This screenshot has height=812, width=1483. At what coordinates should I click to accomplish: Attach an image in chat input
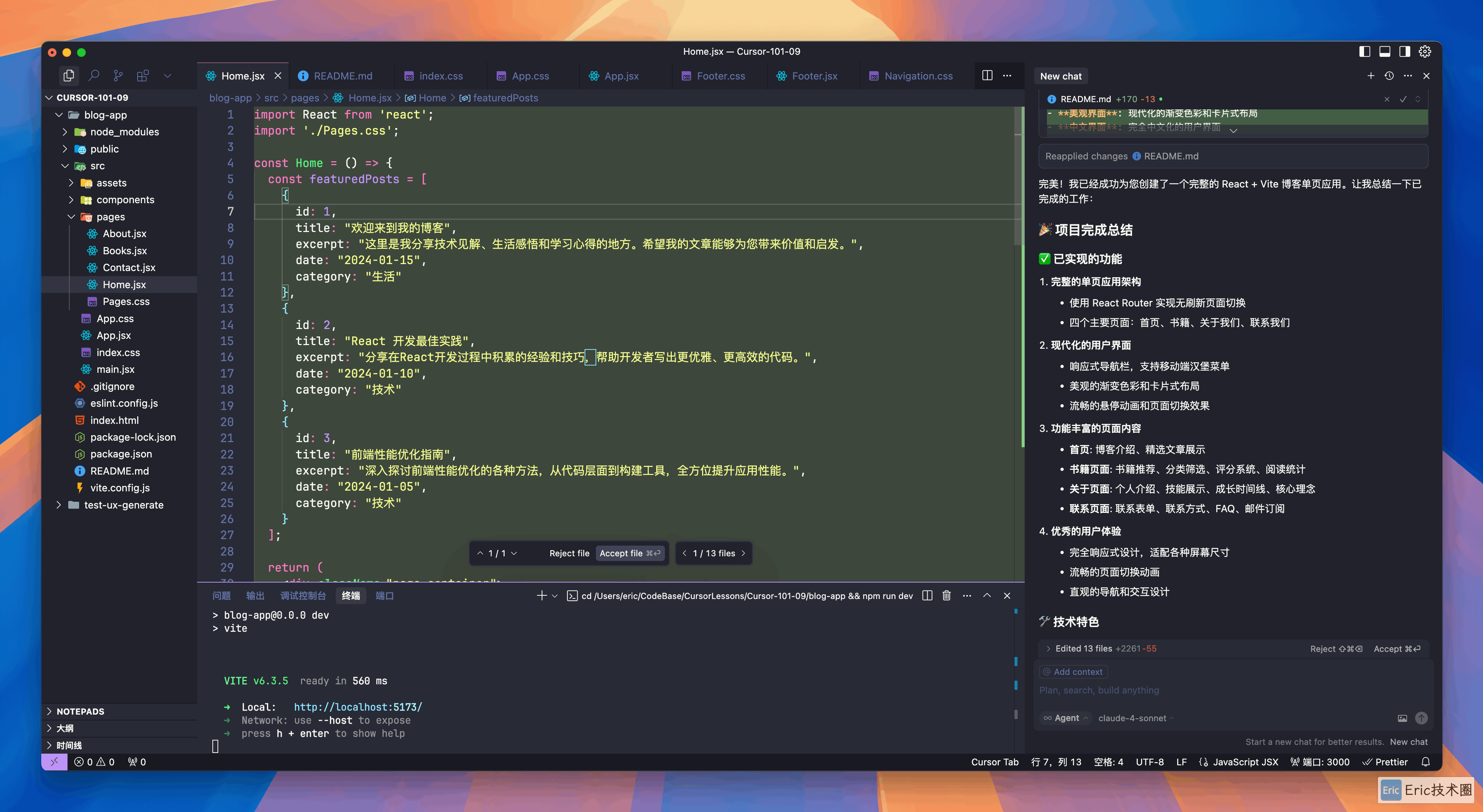[x=1402, y=718]
